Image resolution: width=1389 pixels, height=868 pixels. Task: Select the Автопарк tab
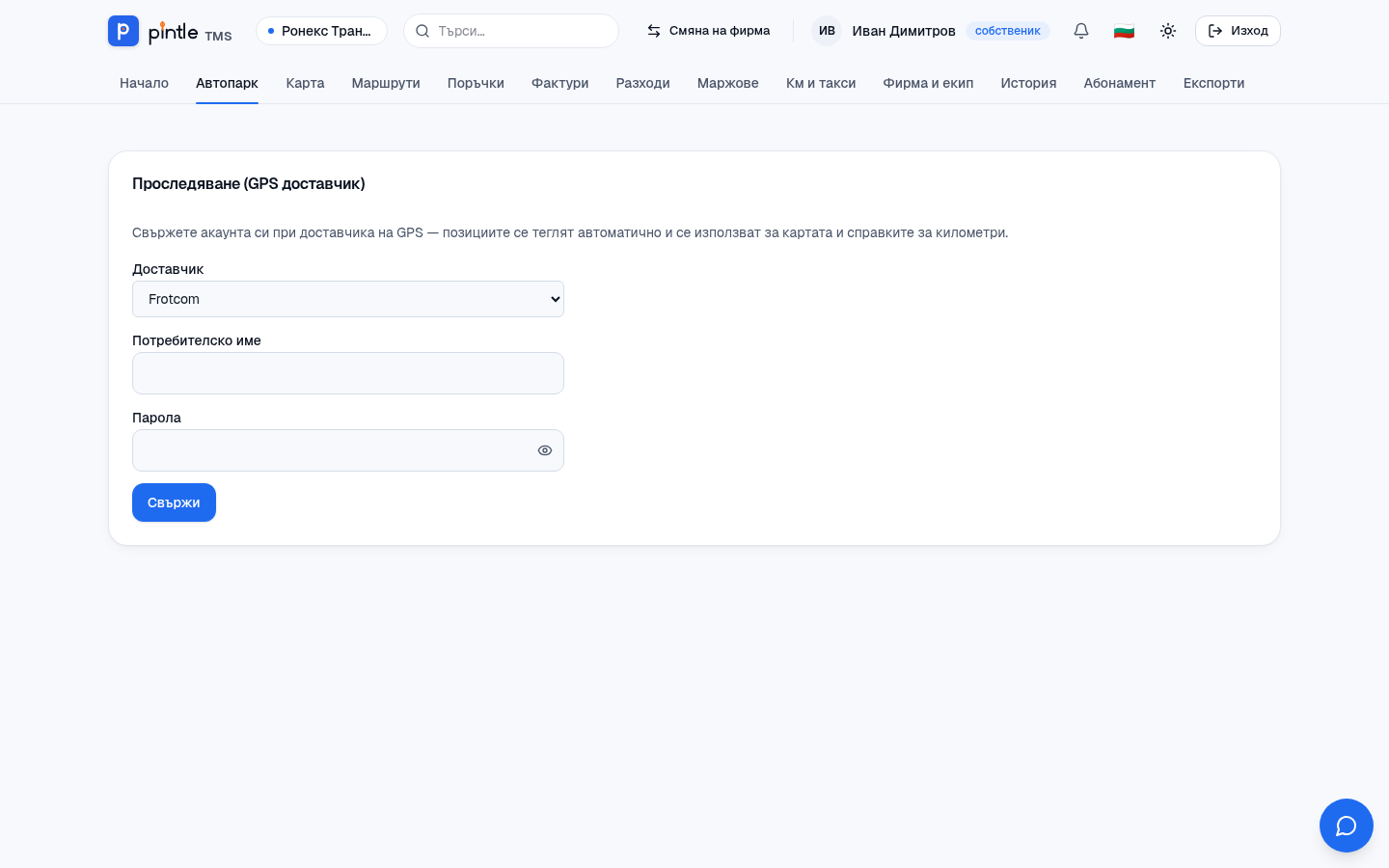[227, 83]
